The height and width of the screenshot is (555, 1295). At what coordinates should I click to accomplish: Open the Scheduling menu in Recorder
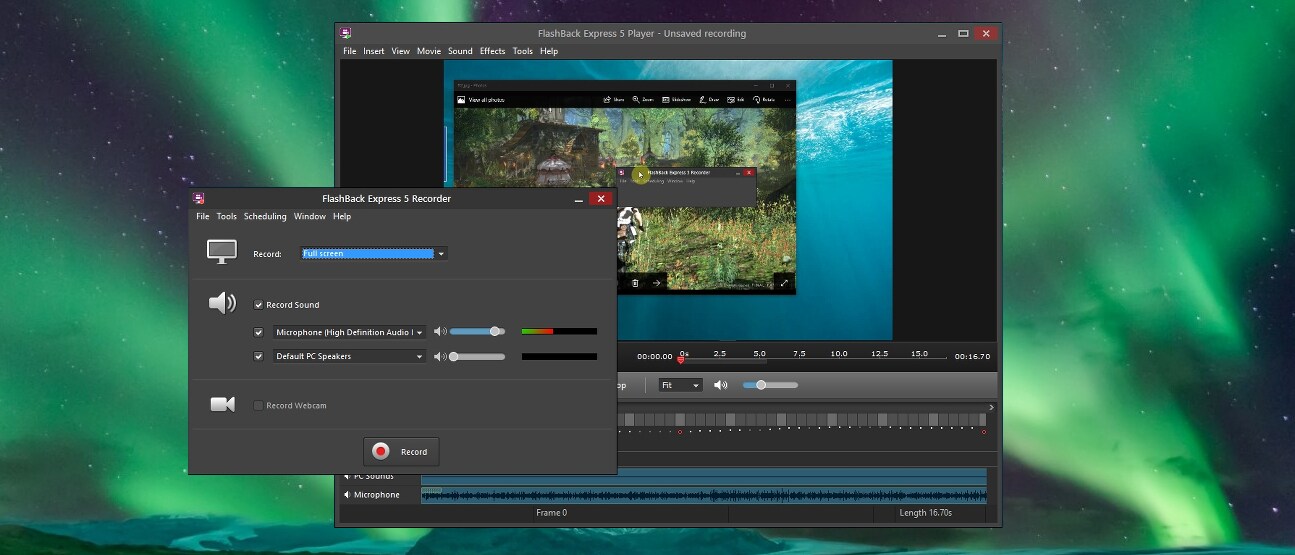tap(265, 216)
